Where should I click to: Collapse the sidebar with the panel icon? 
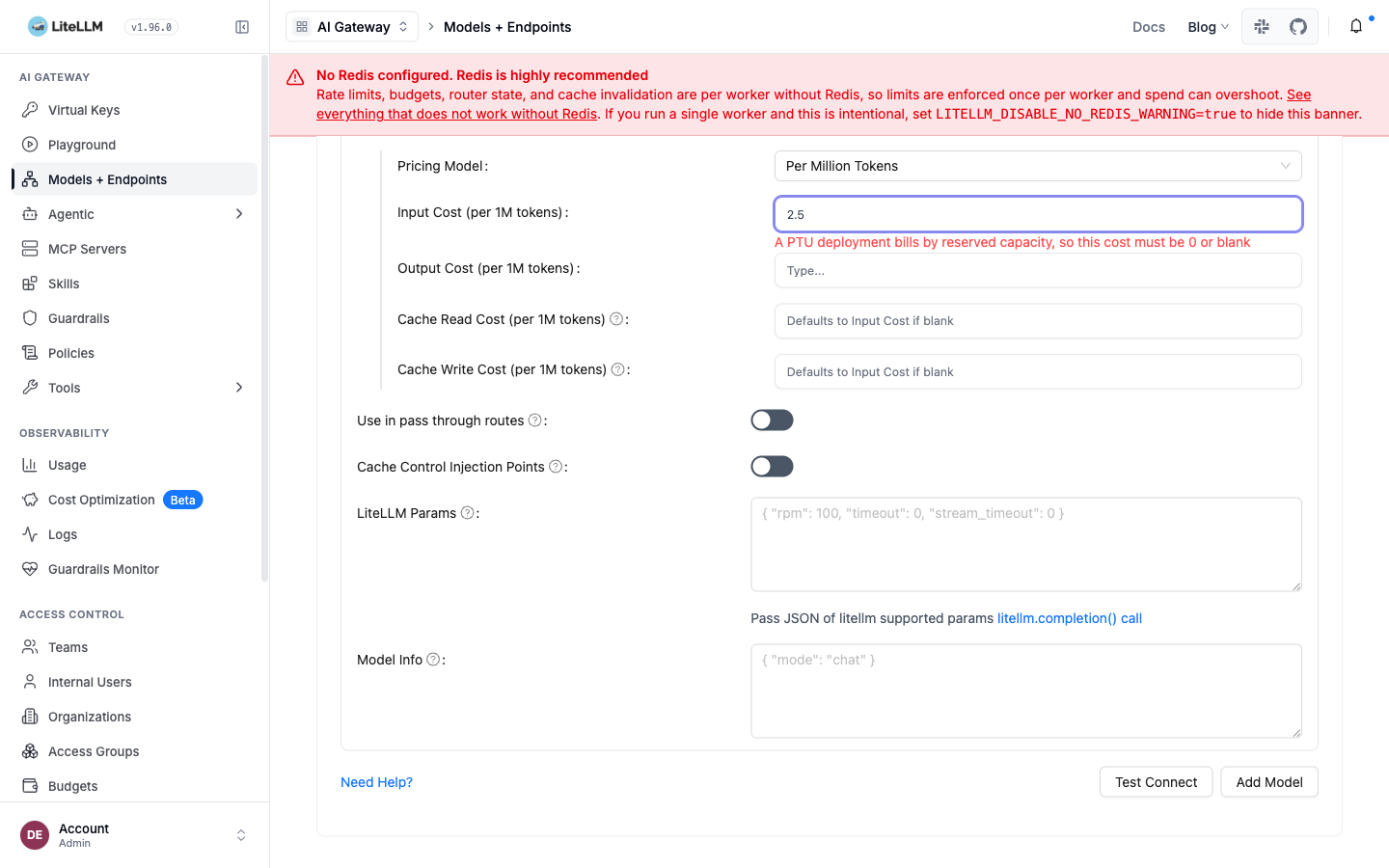242,27
